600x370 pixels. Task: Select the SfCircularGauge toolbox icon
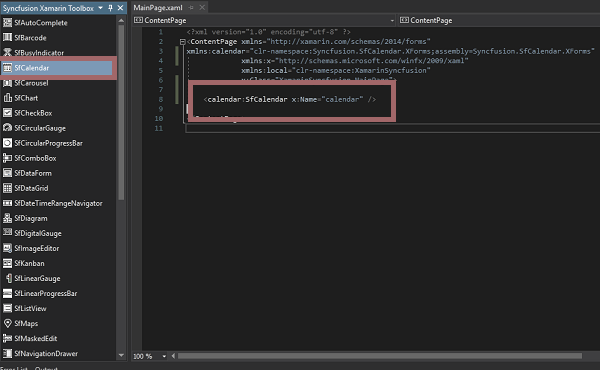pos(7,128)
